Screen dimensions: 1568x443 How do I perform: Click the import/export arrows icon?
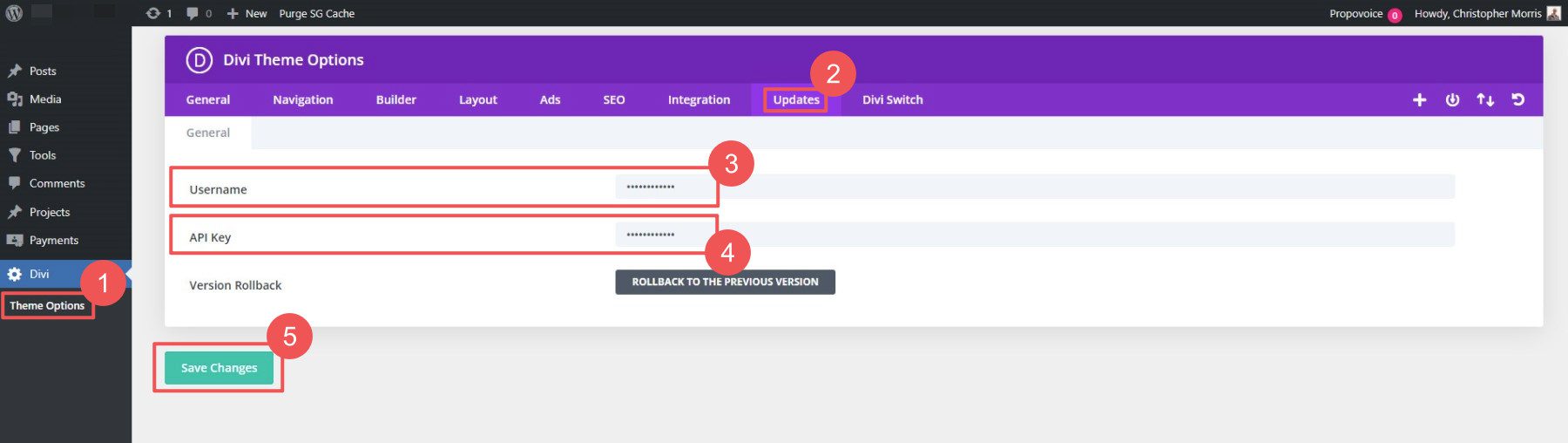[1485, 99]
